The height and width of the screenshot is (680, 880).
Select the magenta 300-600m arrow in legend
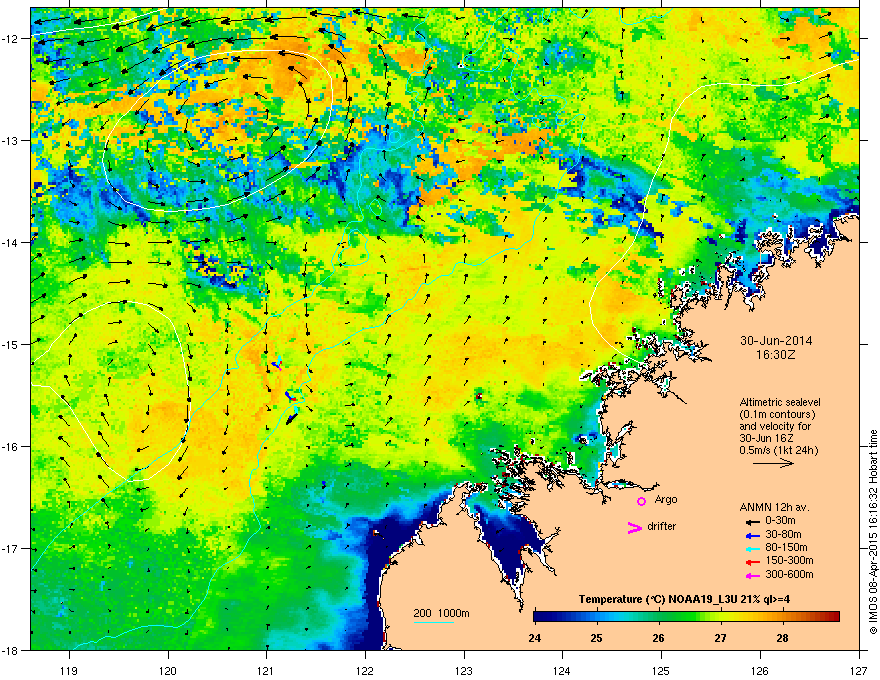tap(752, 575)
